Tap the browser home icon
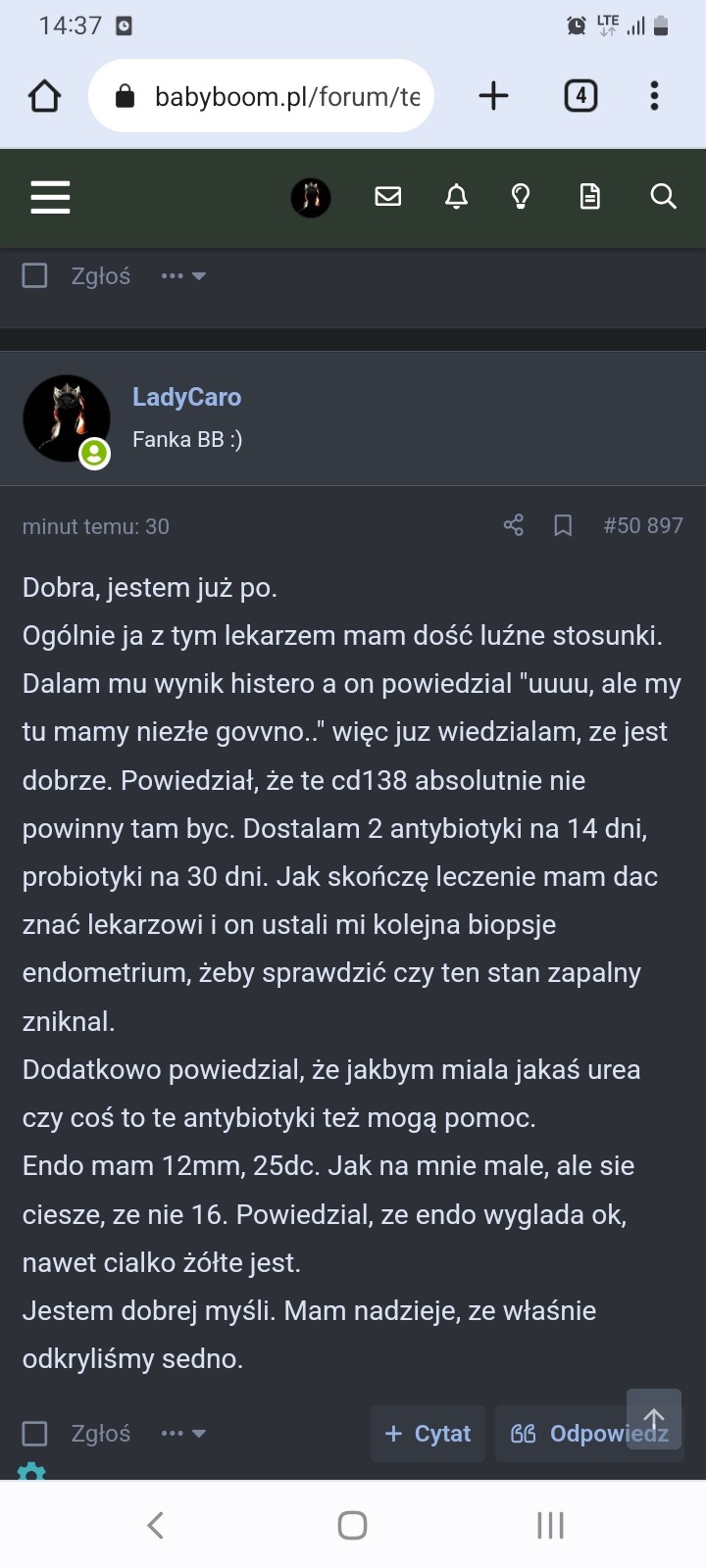This screenshot has height=1568, width=706. [x=45, y=96]
